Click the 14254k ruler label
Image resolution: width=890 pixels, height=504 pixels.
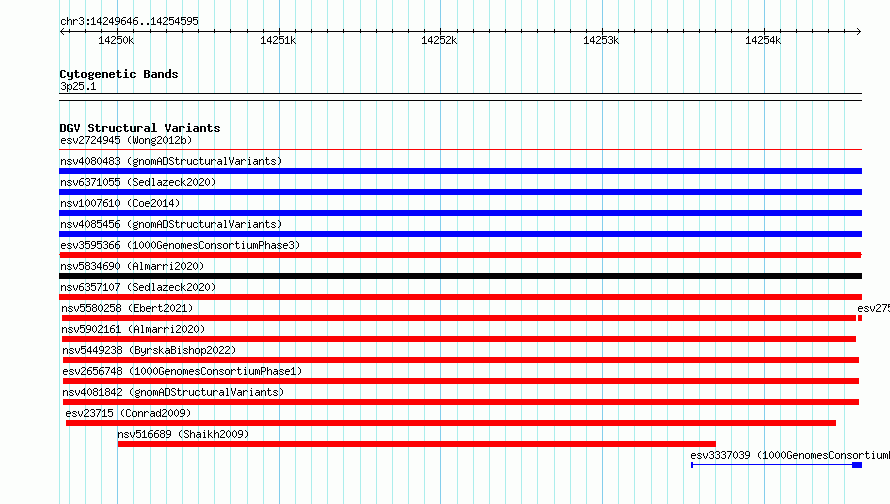click(x=763, y=40)
